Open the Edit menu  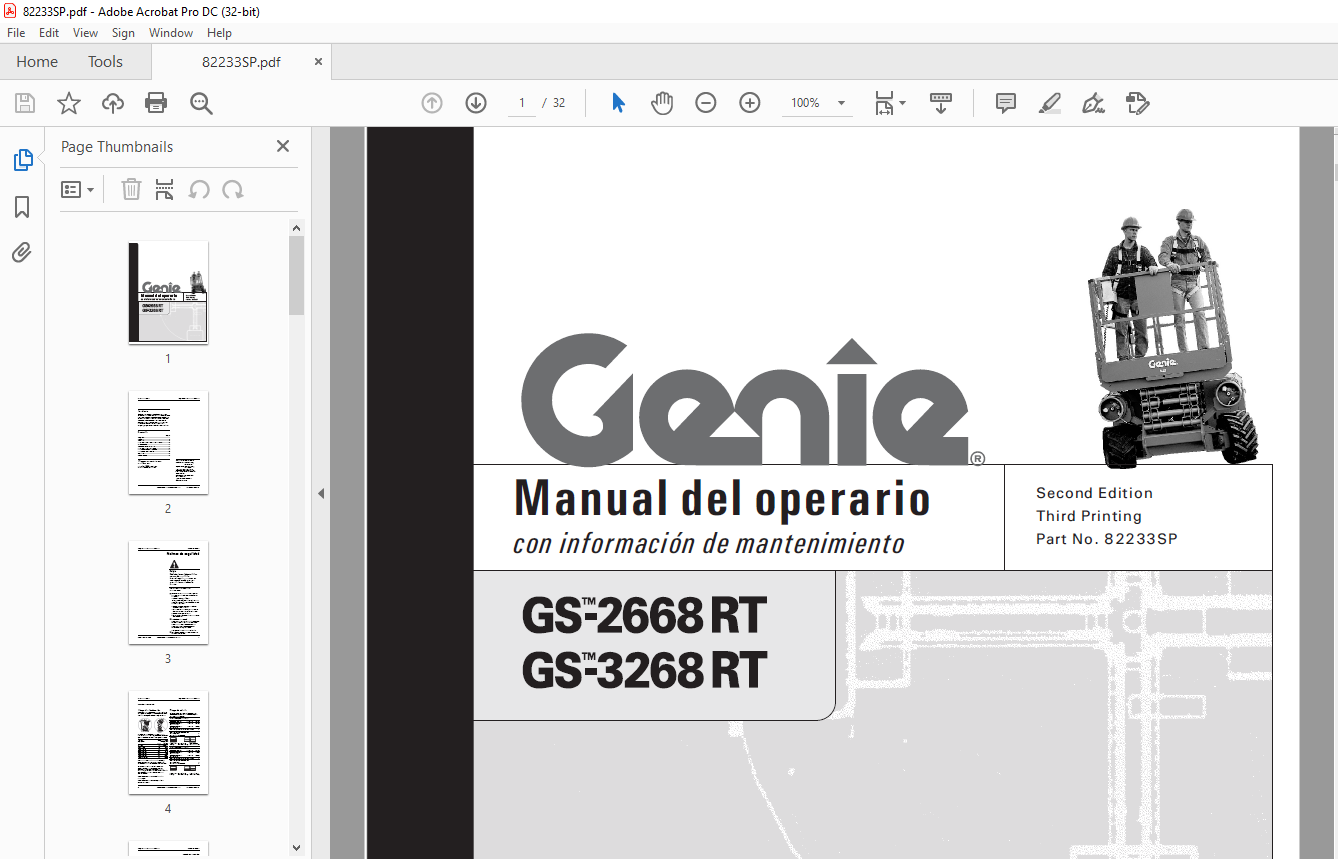pos(49,33)
